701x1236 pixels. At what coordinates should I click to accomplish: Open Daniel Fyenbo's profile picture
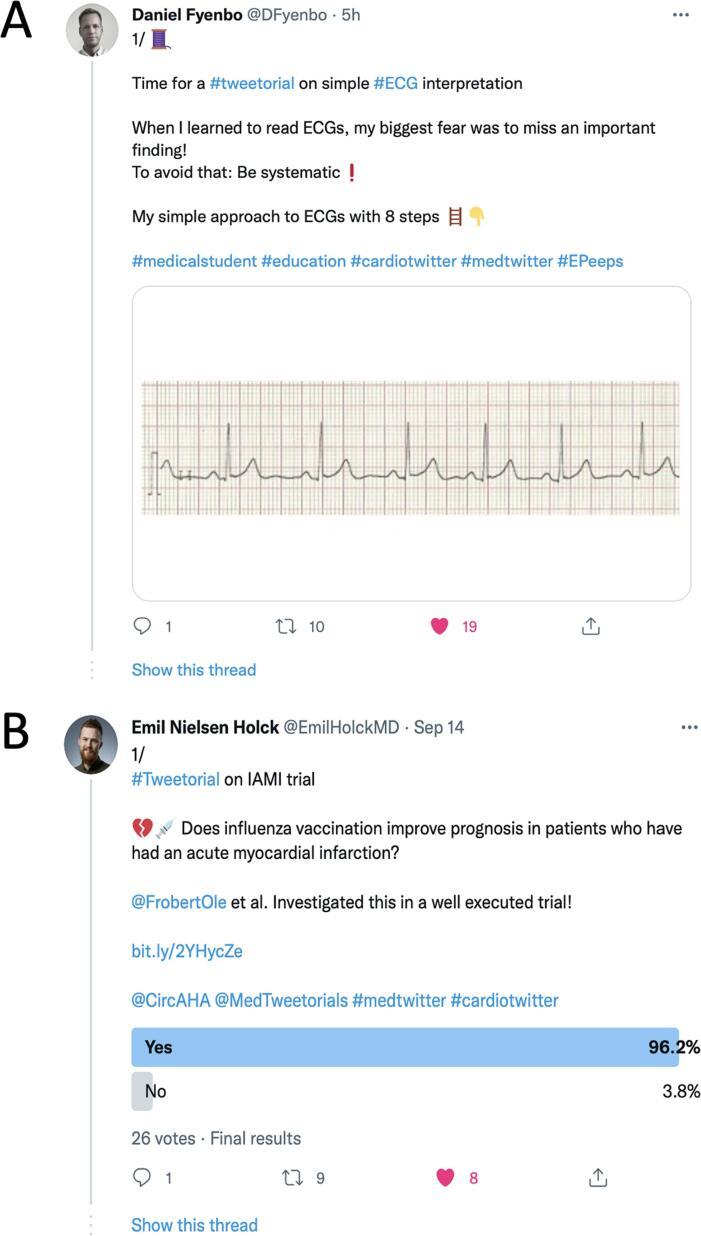pyautogui.click(x=92, y=30)
